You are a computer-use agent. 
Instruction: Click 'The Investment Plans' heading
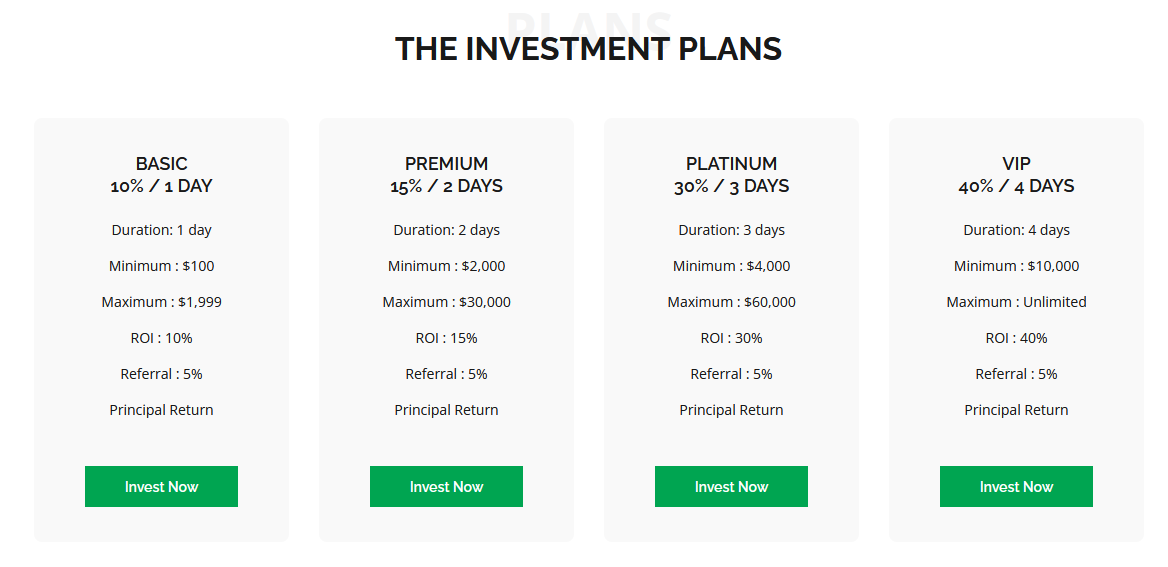coord(588,49)
